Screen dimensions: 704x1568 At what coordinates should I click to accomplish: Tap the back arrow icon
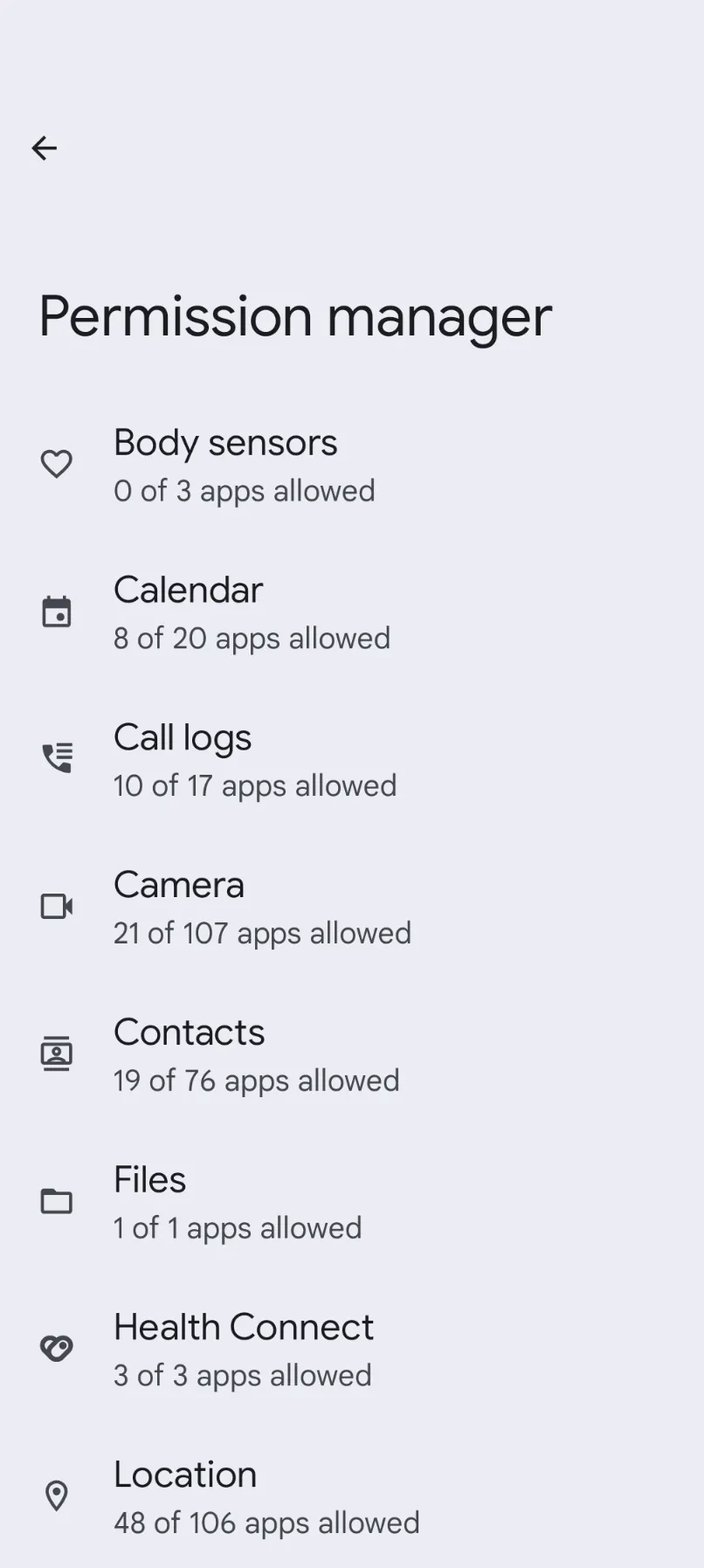point(45,149)
